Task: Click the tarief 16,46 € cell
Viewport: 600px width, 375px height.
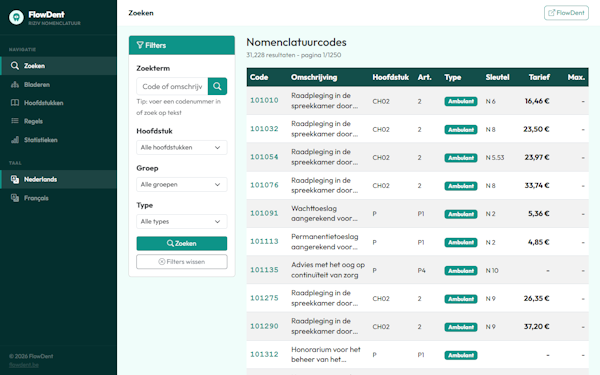Action: tap(537, 101)
